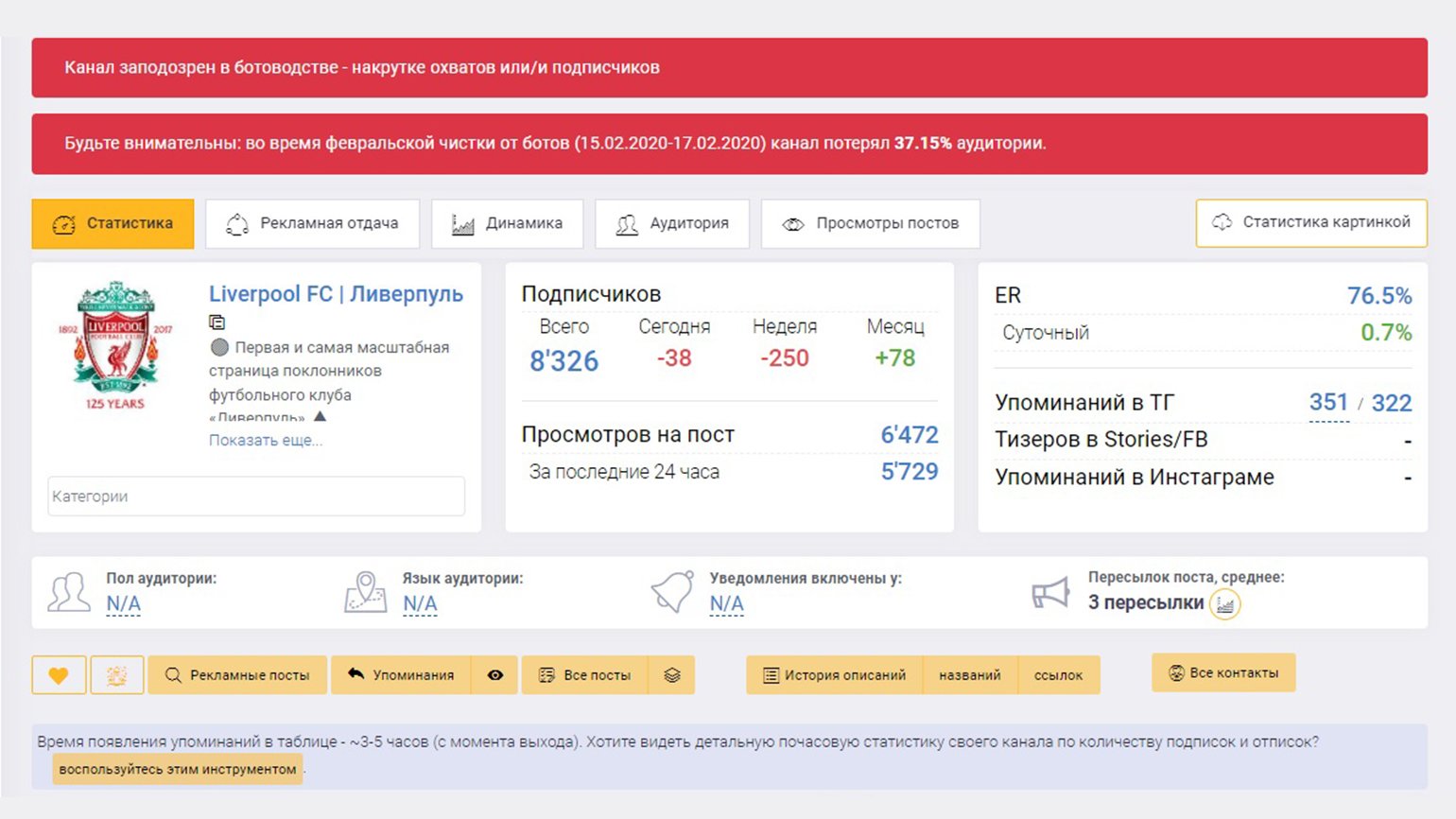Click the Просмотров на пост value 6'472
The image size is (1456, 819).
(x=910, y=435)
